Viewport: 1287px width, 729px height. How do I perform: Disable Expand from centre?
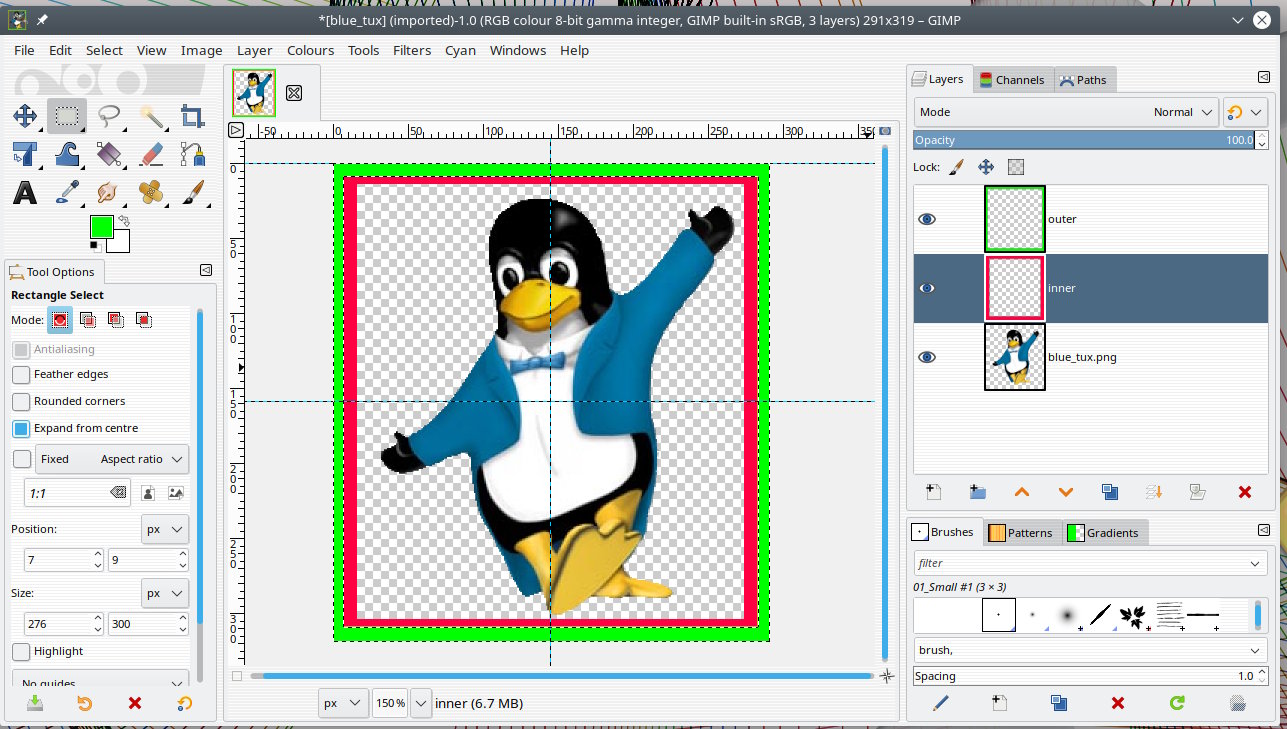(21, 428)
